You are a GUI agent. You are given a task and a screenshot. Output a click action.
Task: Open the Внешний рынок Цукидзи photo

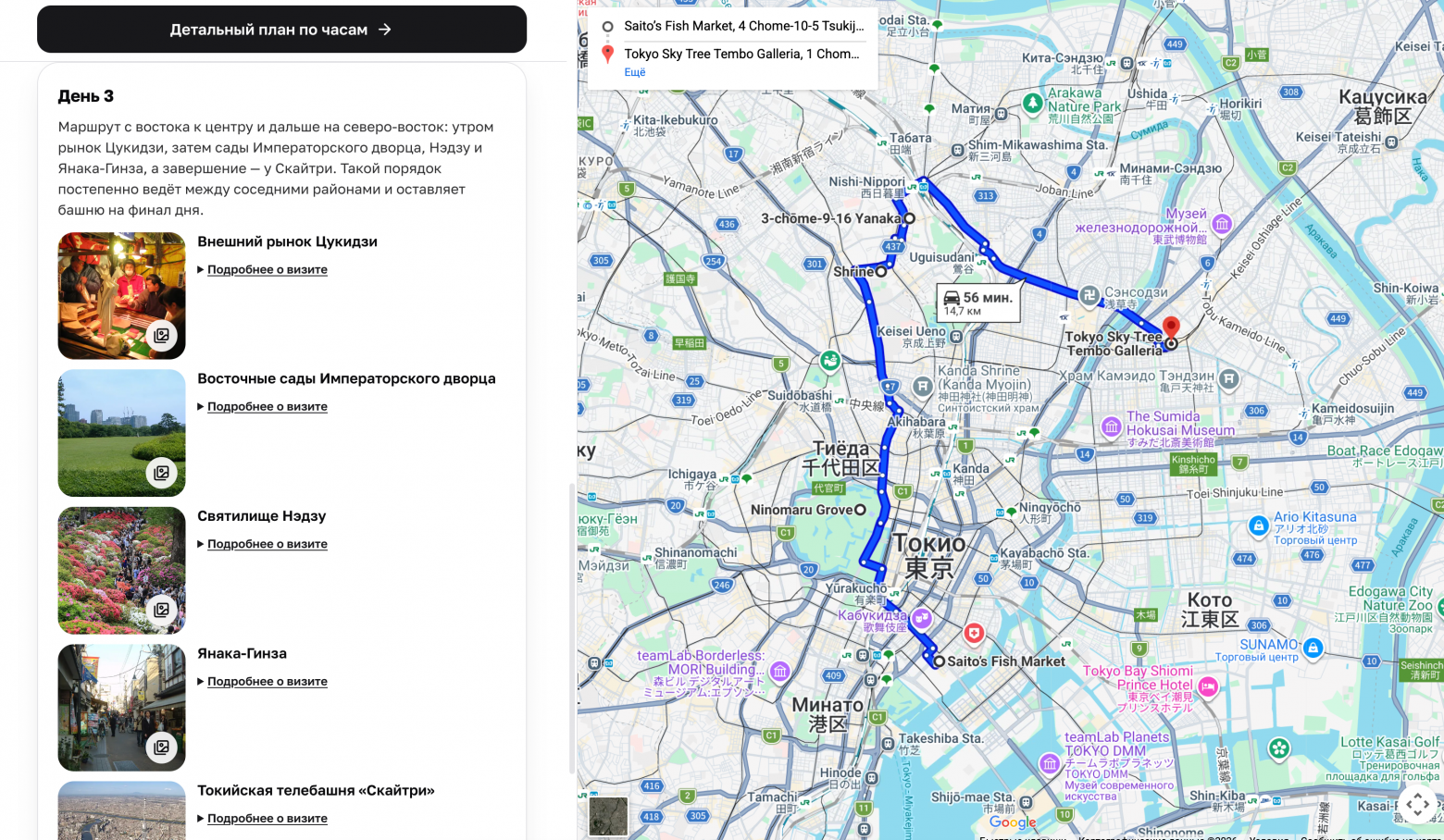[121, 295]
